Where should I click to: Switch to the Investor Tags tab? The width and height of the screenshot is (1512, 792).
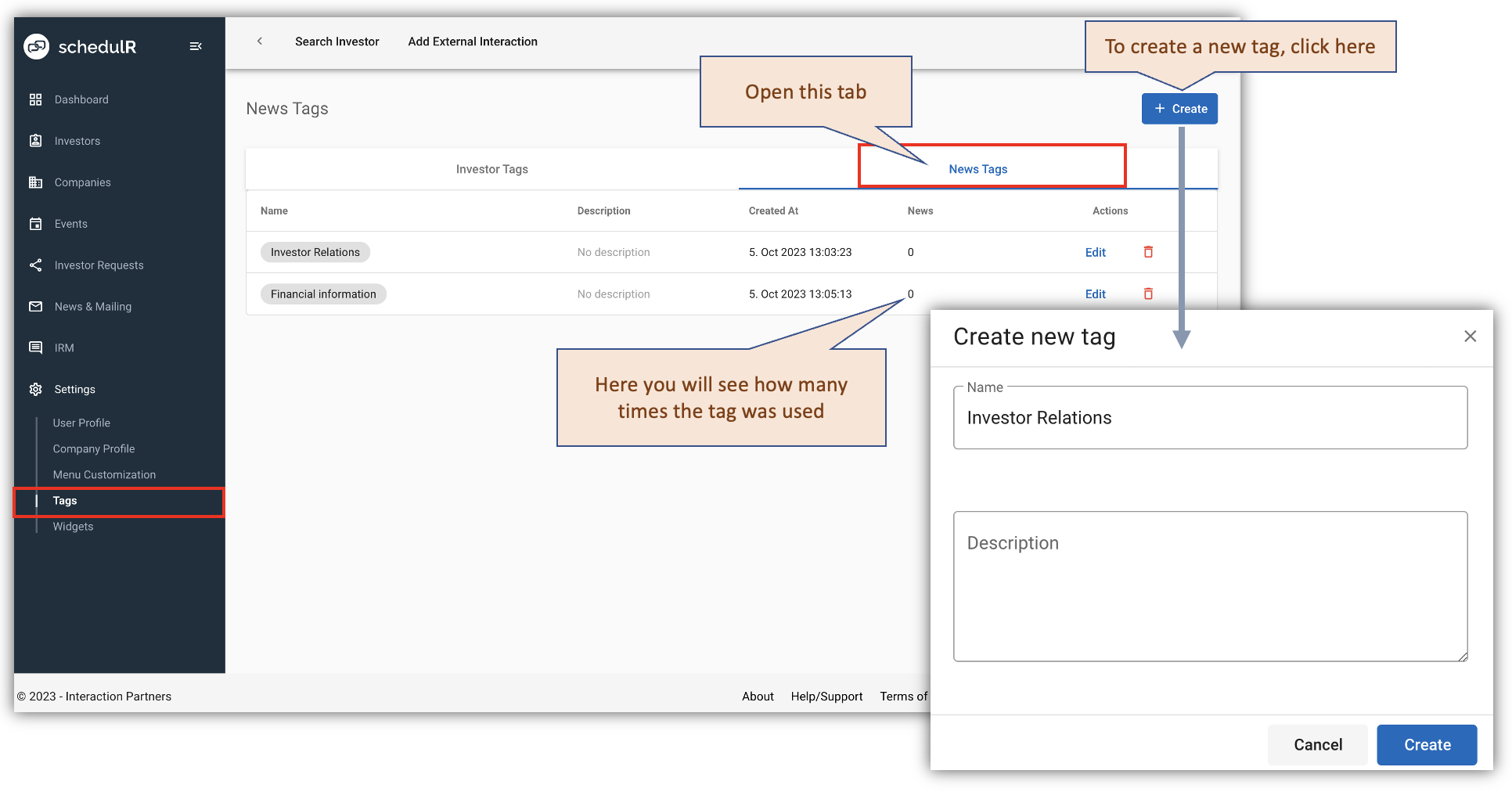pos(491,169)
